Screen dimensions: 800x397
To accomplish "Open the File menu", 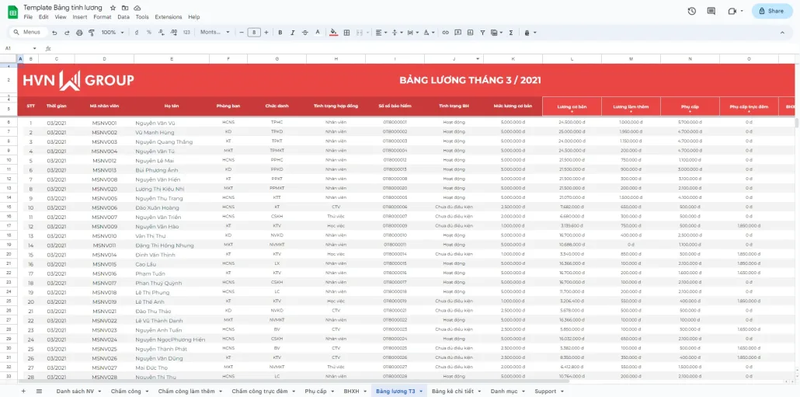I will [x=28, y=17].
